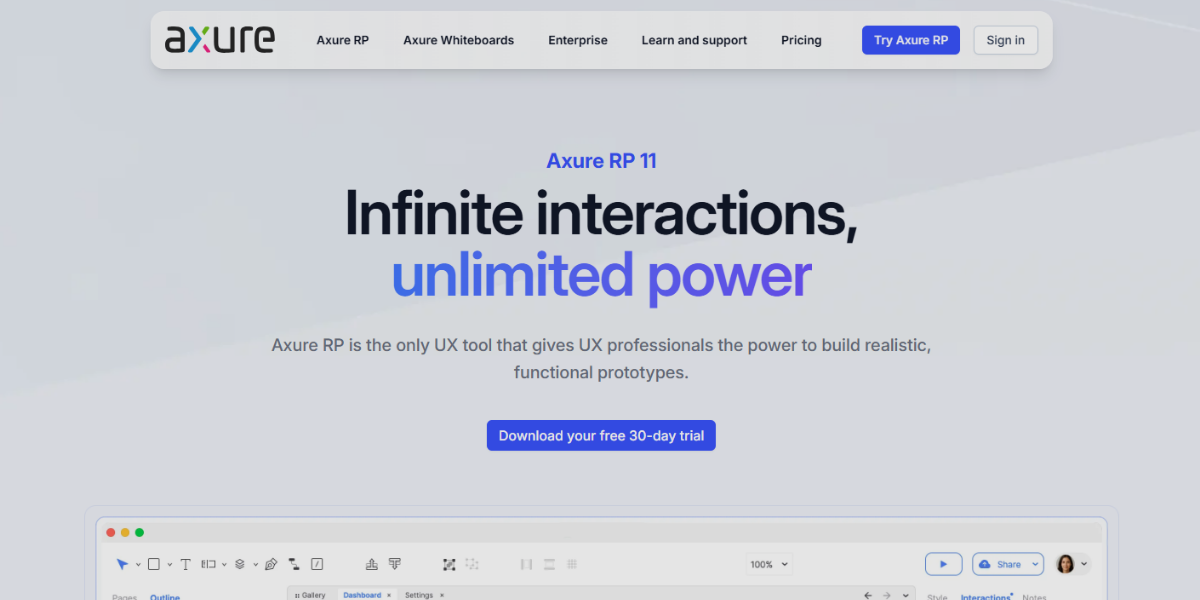Click the blue preview play button

coord(943,563)
